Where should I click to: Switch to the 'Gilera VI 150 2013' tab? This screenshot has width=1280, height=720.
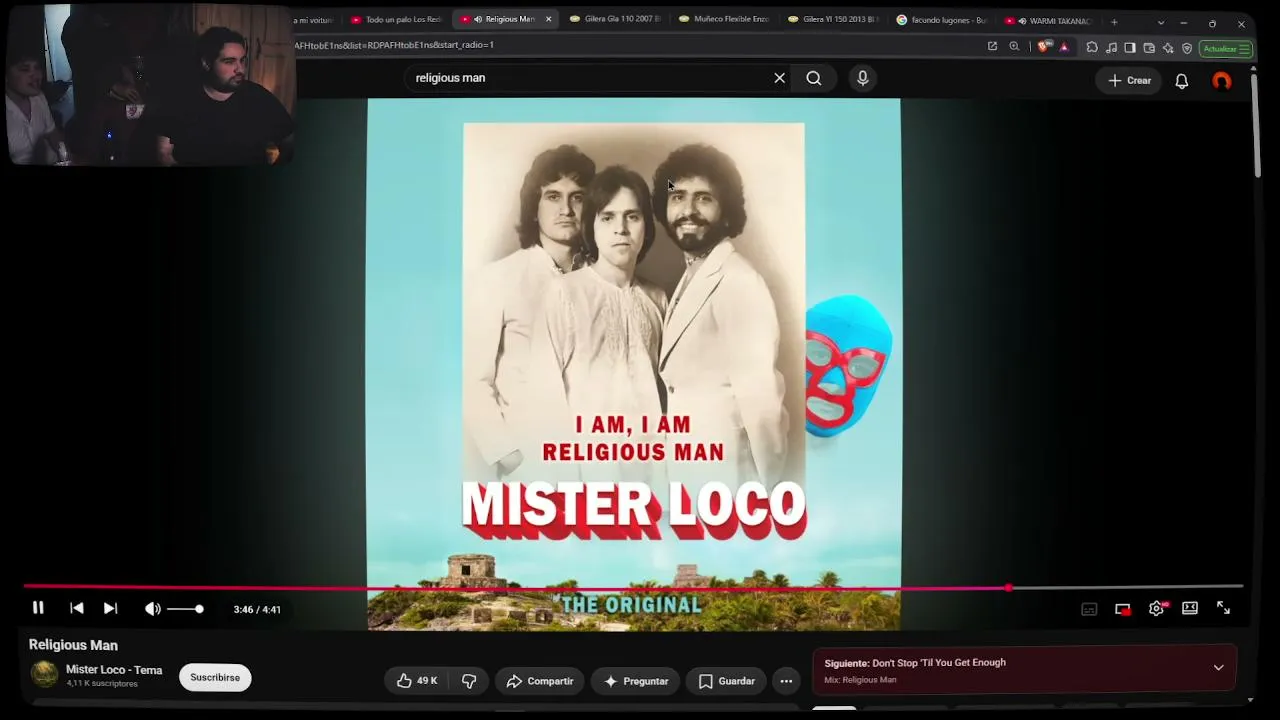pos(834,20)
